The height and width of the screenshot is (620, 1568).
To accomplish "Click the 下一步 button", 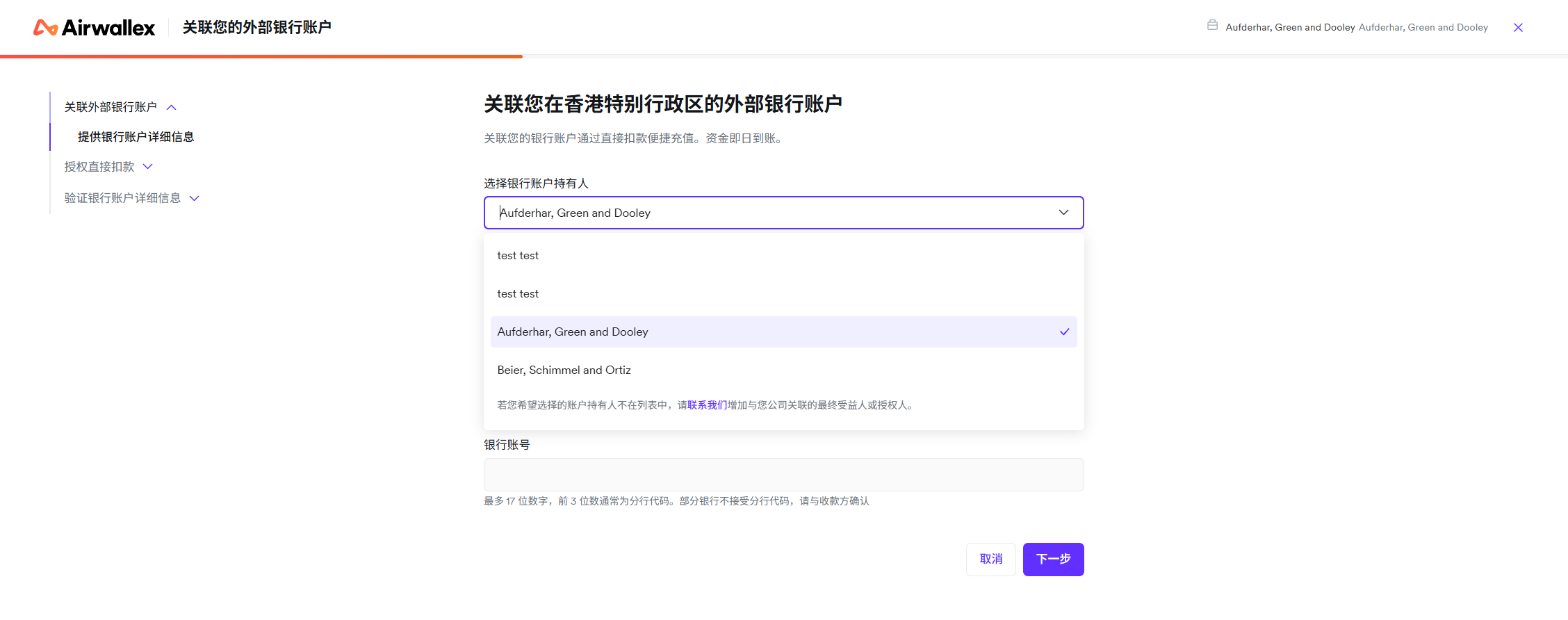I will pyautogui.click(x=1053, y=560).
